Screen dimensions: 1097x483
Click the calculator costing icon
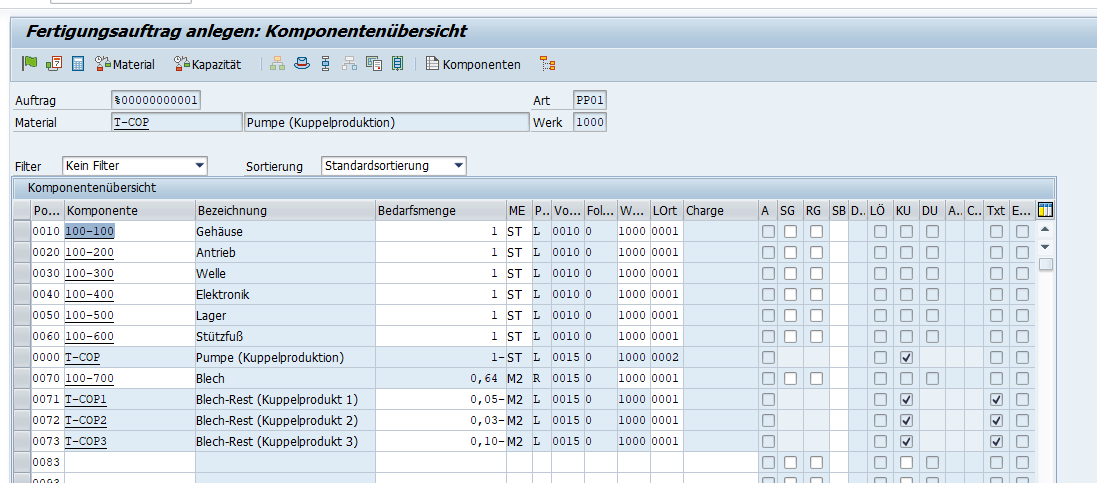coord(78,64)
